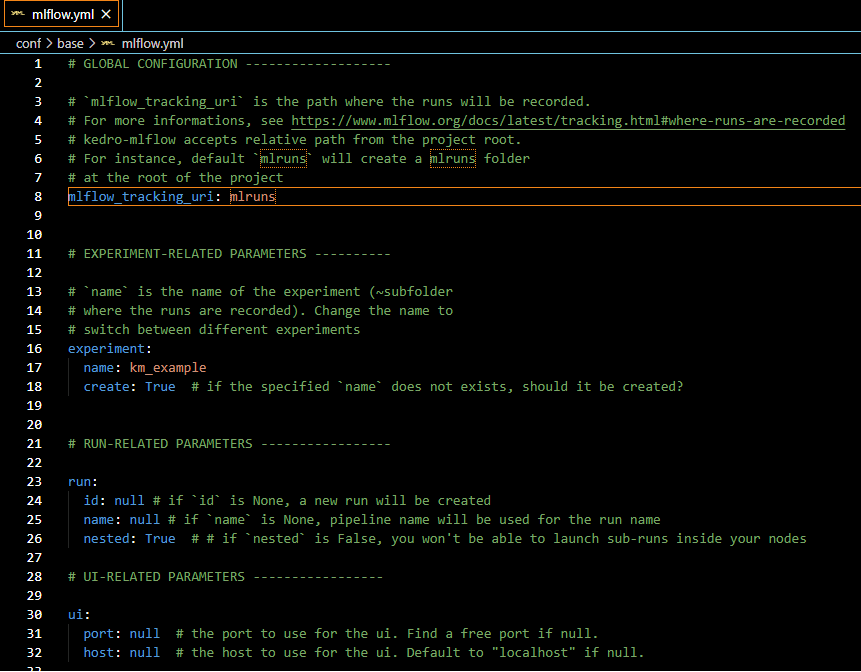Click line number 8 in the gutter
861x672 pixels.
38,197
